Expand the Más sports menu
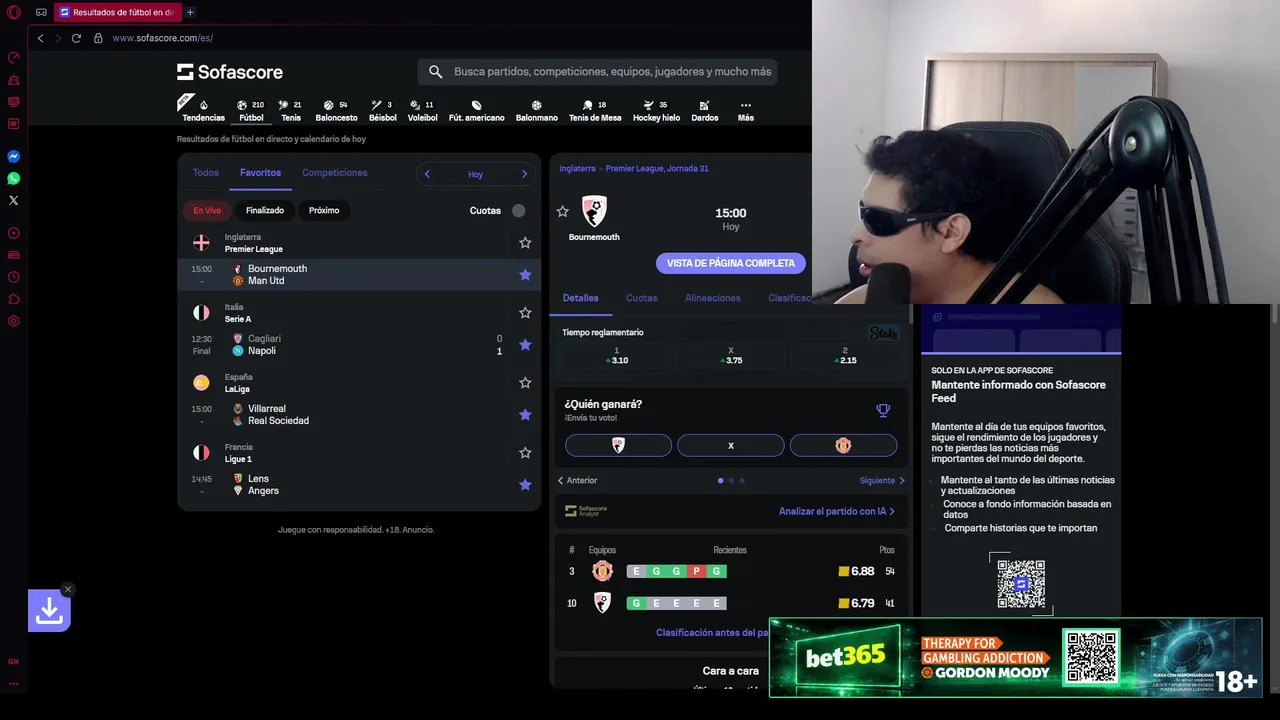This screenshot has width=1280, height=720. 745,111
